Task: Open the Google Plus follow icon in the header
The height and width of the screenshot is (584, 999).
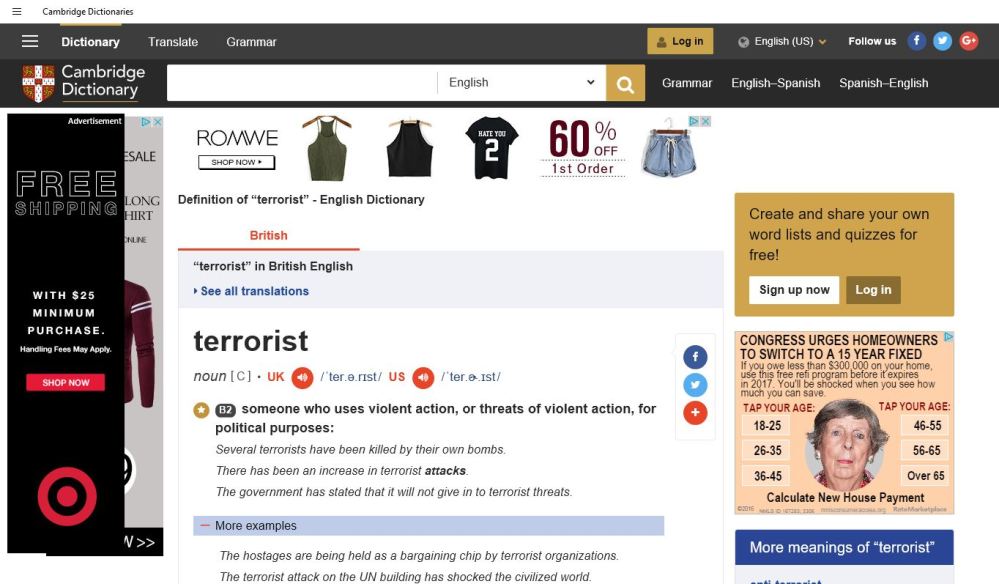Action: point(968,41)
